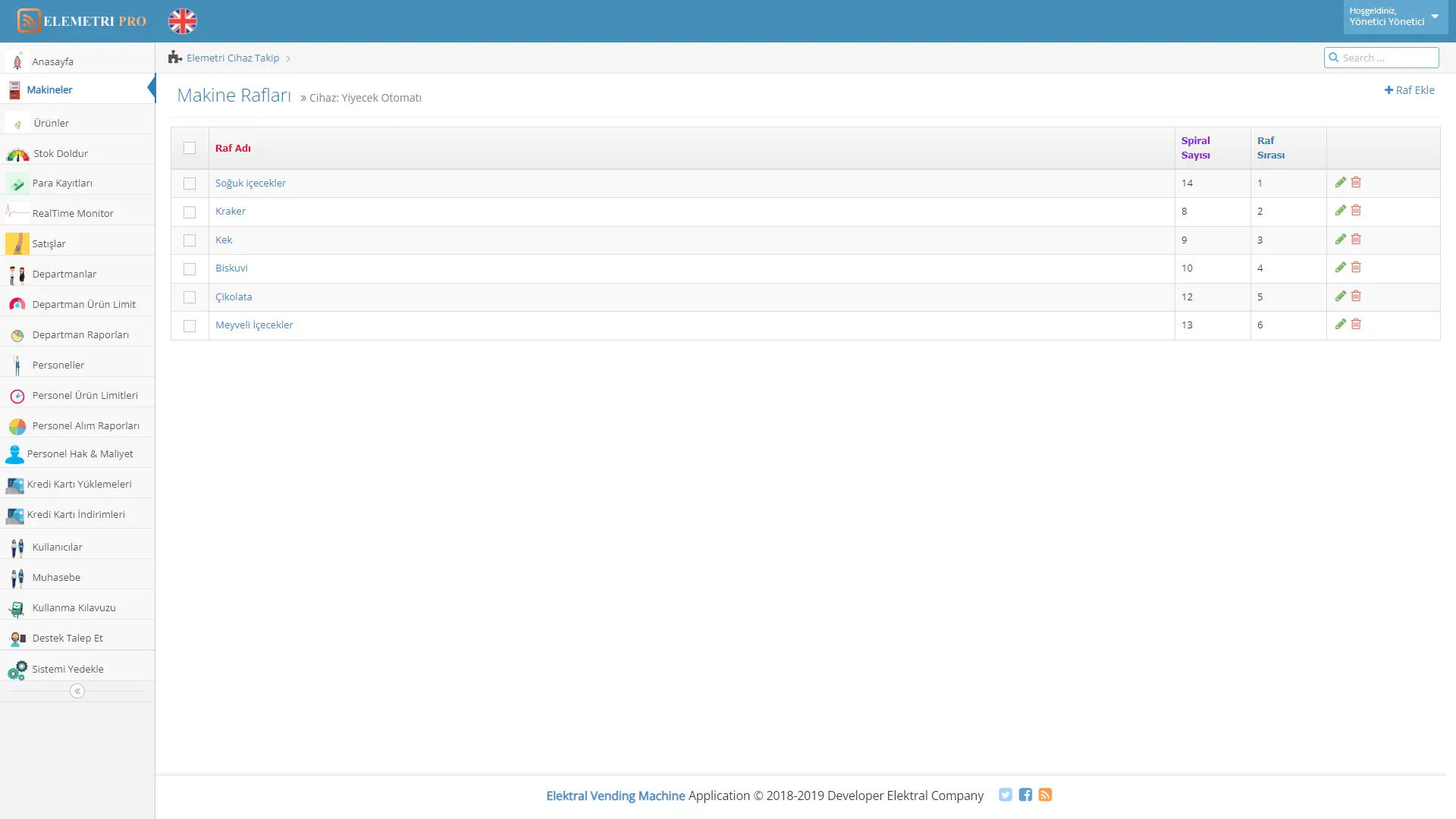The image size is (1456, 819).
Task: Click the Elemetri Pro logo icon
Action: (29, 20)
